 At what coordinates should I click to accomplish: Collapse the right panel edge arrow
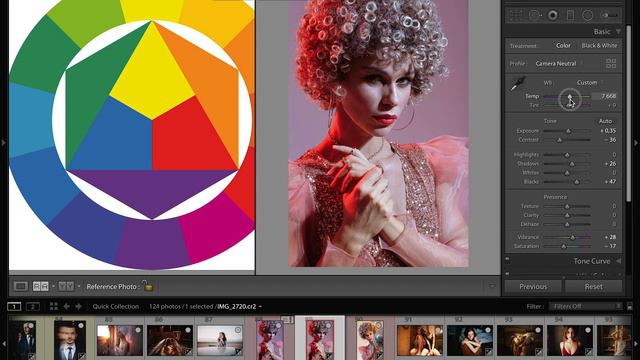pos(636,142)
